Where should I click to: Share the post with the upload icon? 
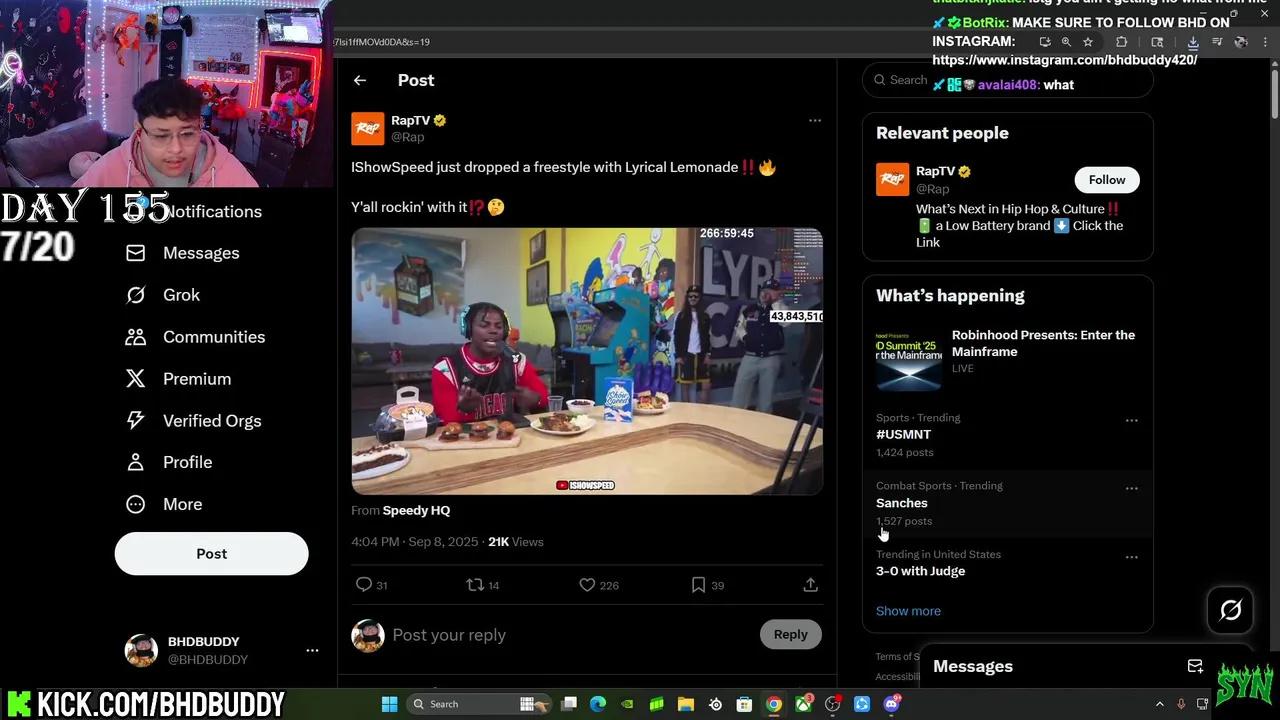tap(811, 585)
